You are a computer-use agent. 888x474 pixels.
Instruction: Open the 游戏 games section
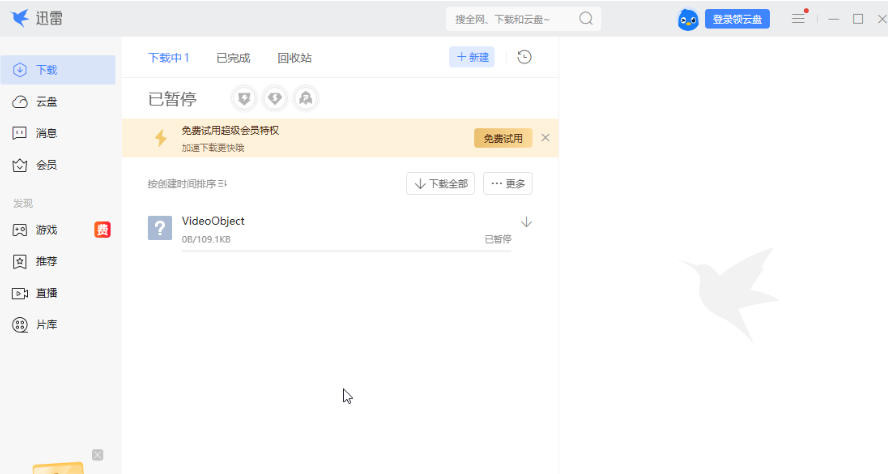point(45,230)
